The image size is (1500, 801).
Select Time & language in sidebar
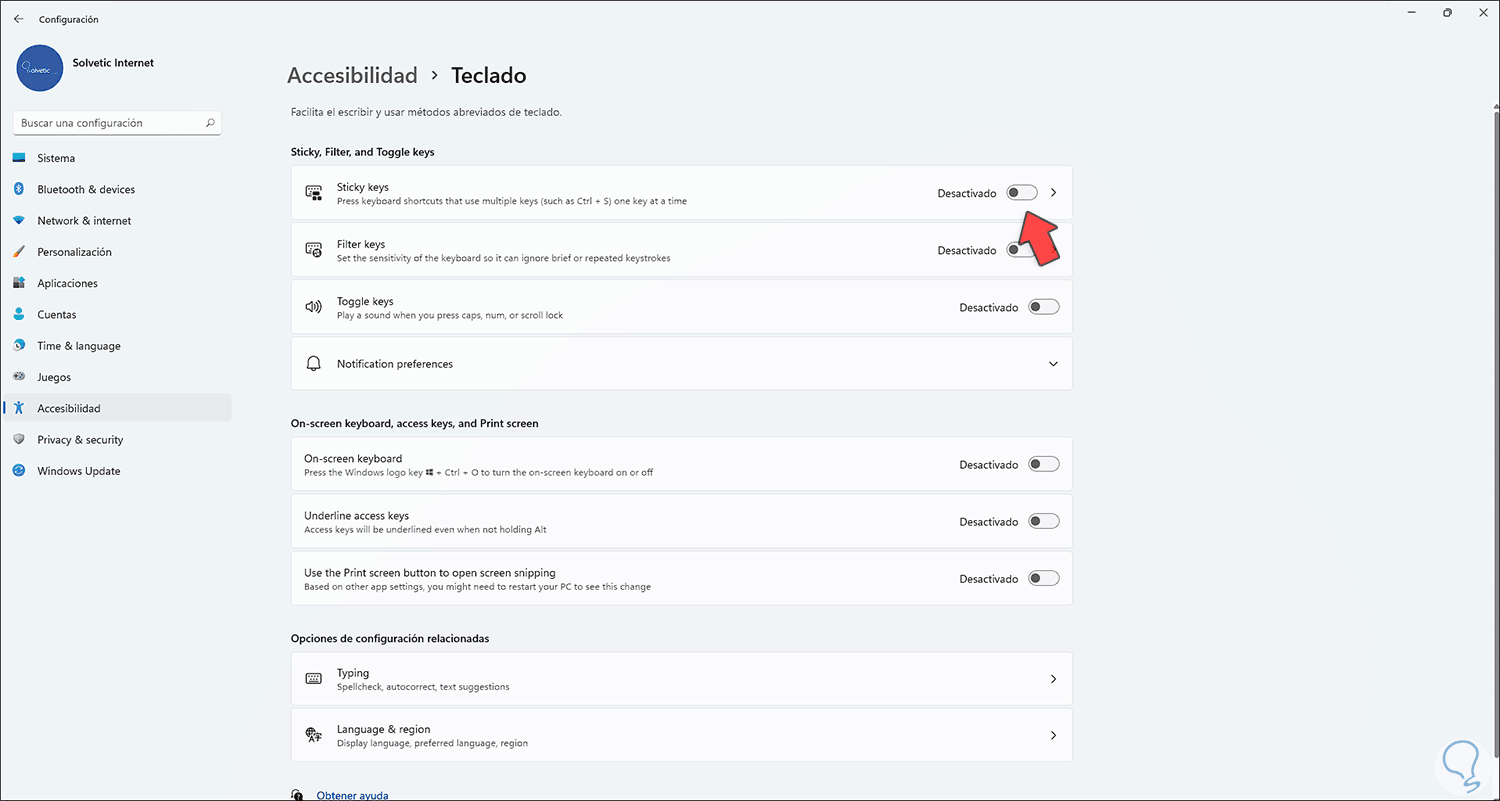[x=78, y=346]
